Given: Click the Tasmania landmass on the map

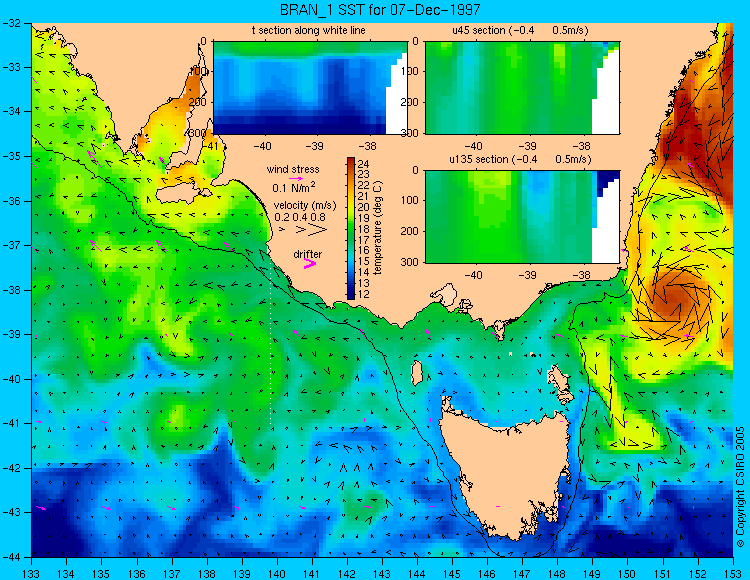Looking at the screenshot, I should pyautogui.click(x=507, y=473).
